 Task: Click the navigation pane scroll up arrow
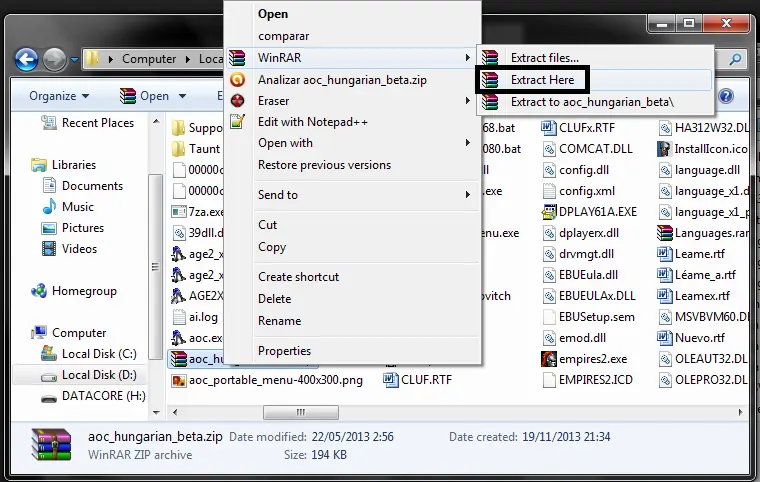click(x=156, y=121)
